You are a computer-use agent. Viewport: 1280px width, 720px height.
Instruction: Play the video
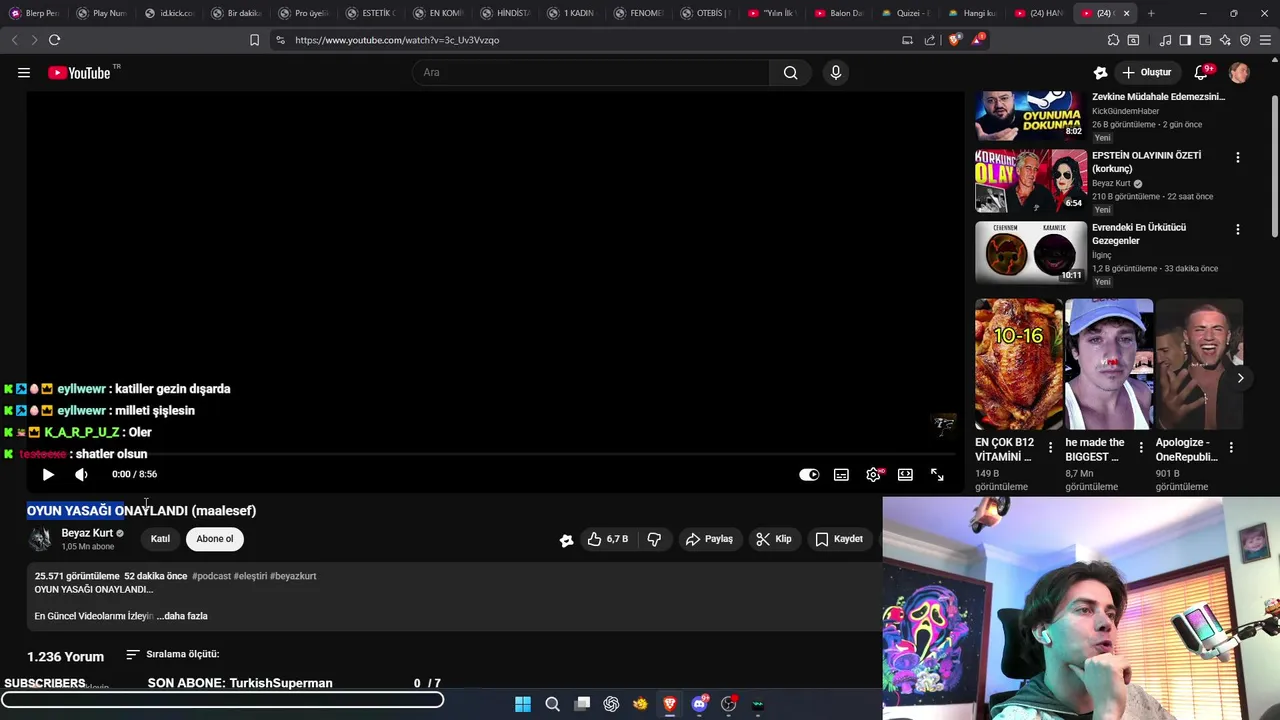(x=48, y=474)
